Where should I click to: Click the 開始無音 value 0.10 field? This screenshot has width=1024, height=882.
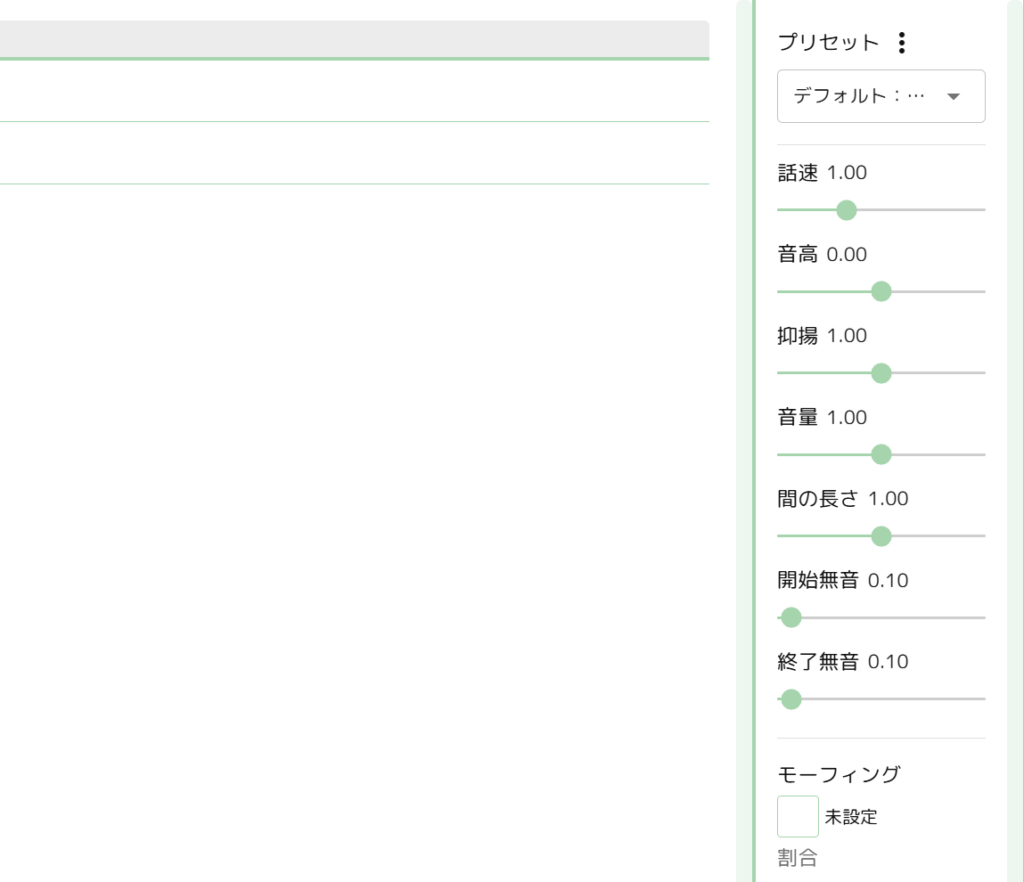pyautogui.click(x=888, y=581)
